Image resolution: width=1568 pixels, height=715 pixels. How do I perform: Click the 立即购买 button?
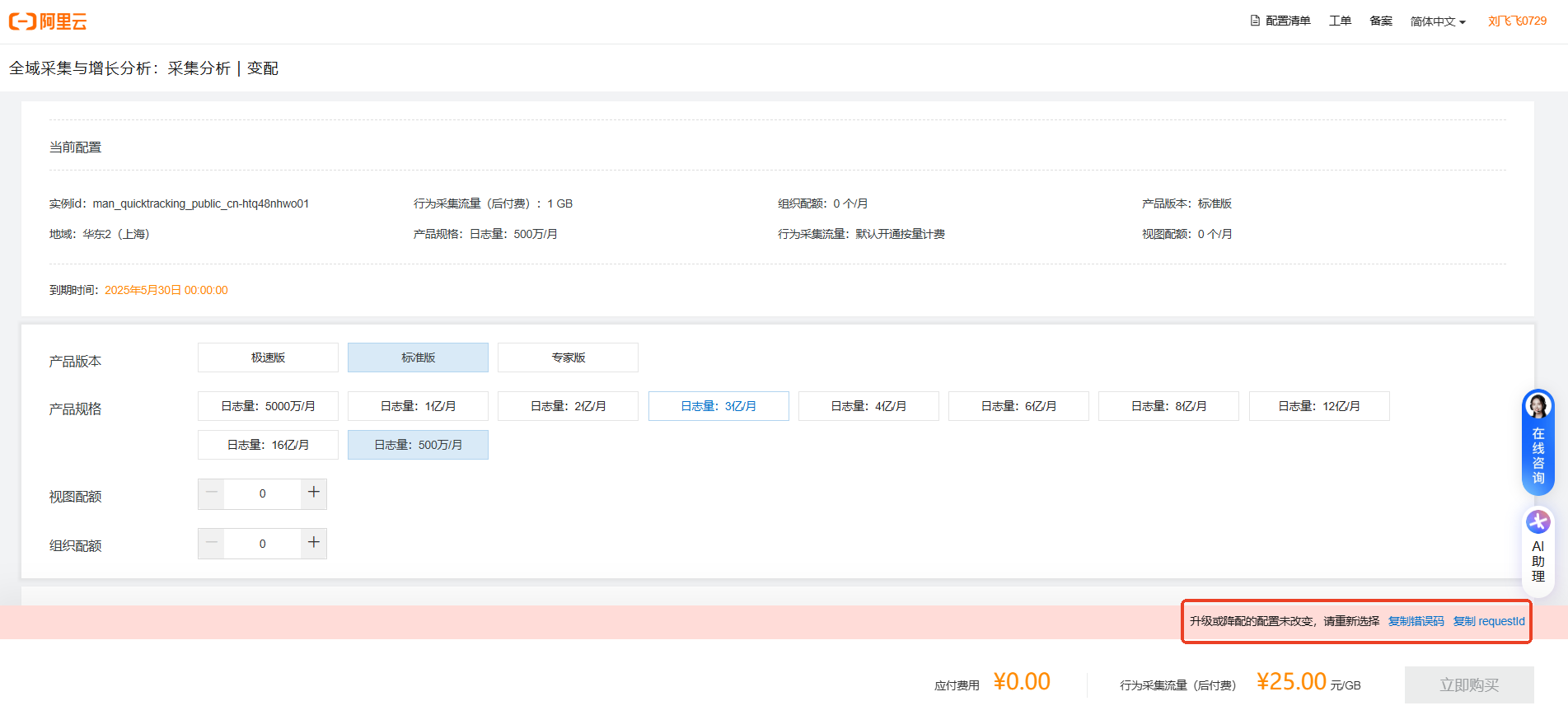click(1469, 685)
